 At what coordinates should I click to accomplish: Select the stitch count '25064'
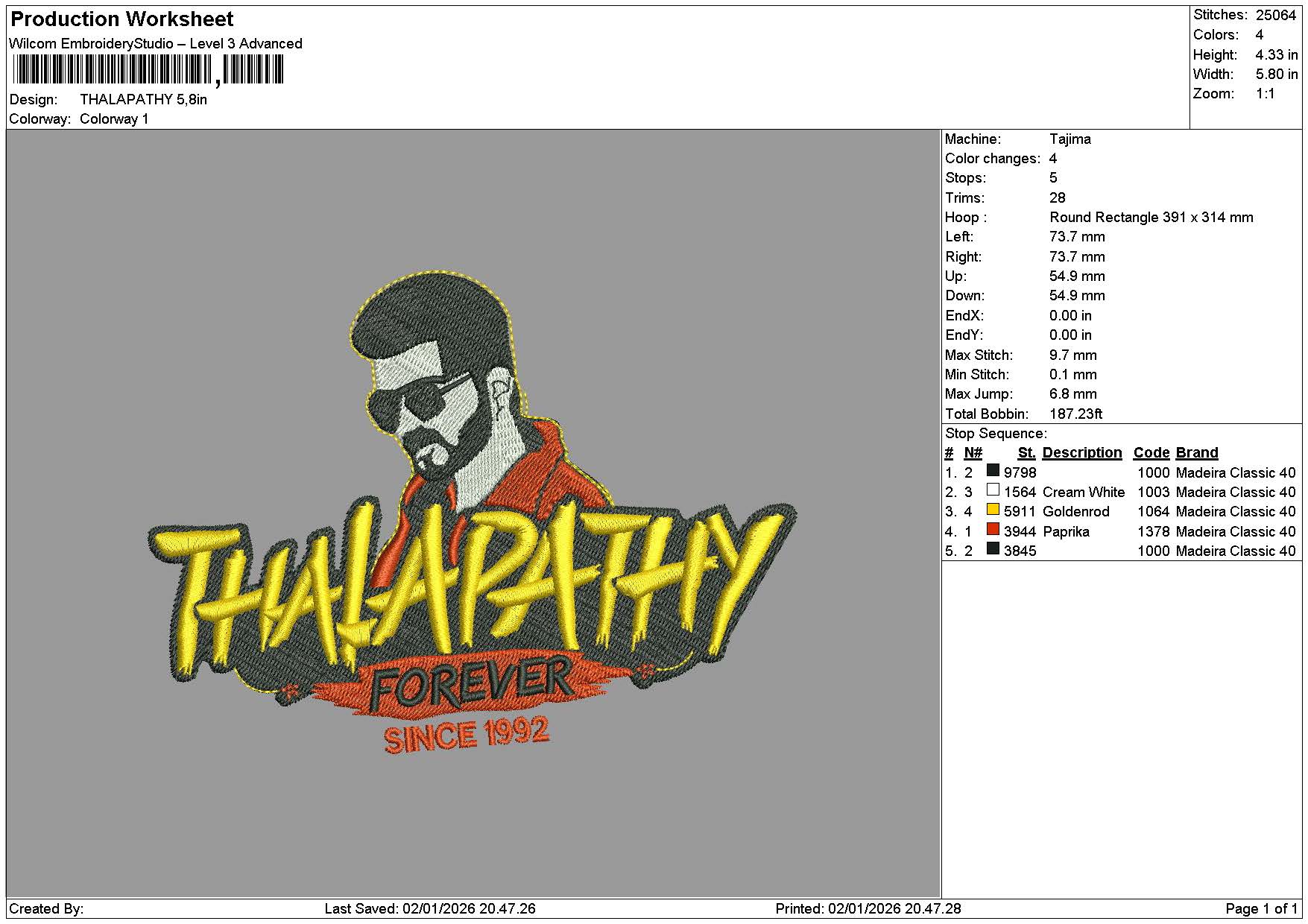tap(1276, 16)
